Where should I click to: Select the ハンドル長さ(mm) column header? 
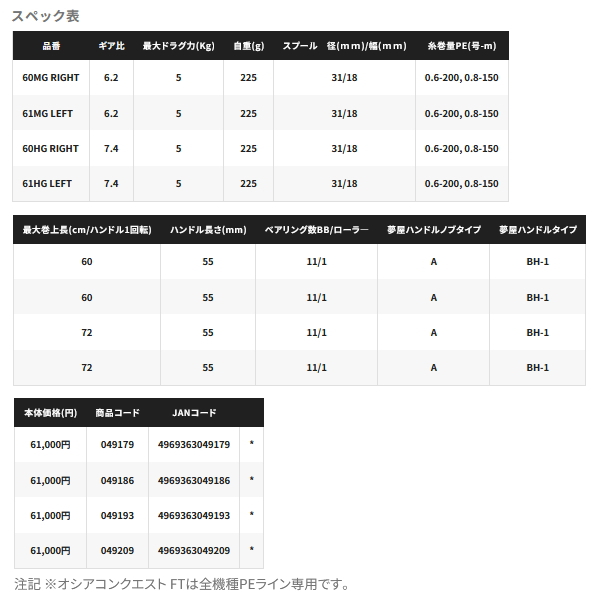(208, 230)
